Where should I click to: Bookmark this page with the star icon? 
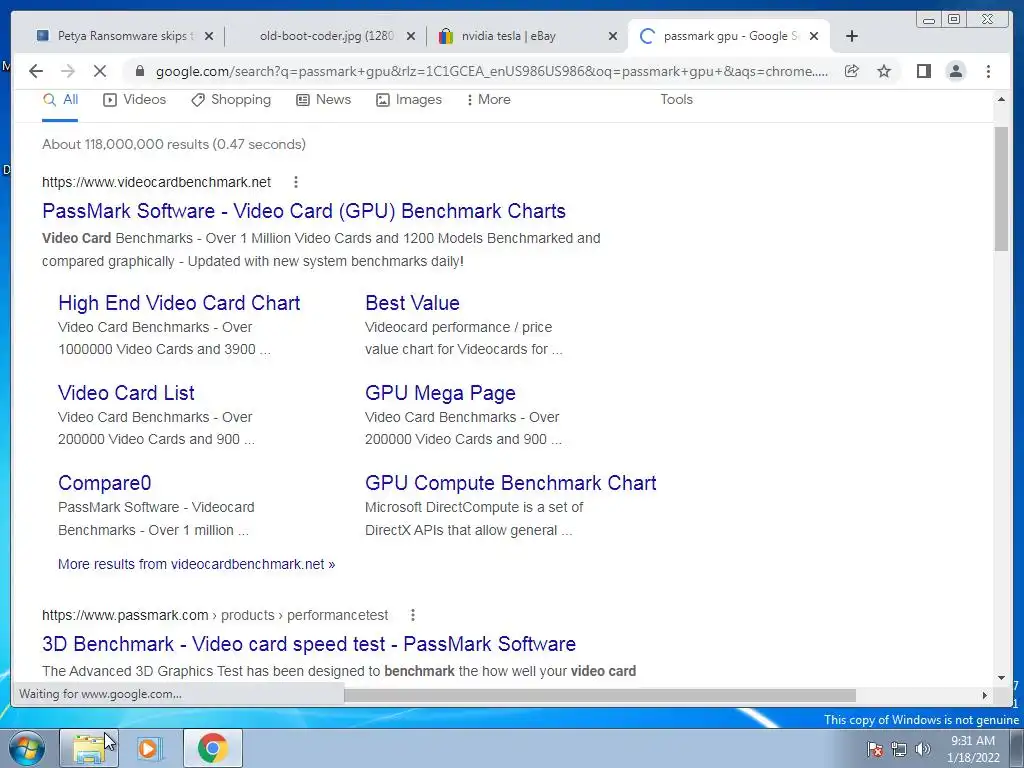click(884, 71)
